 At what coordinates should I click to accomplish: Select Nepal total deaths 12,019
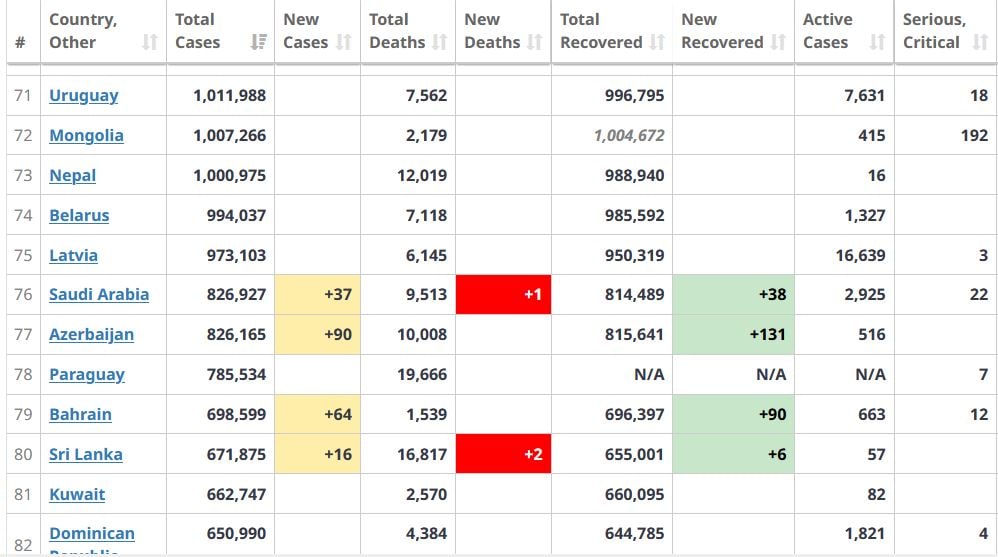coord(422,176)
